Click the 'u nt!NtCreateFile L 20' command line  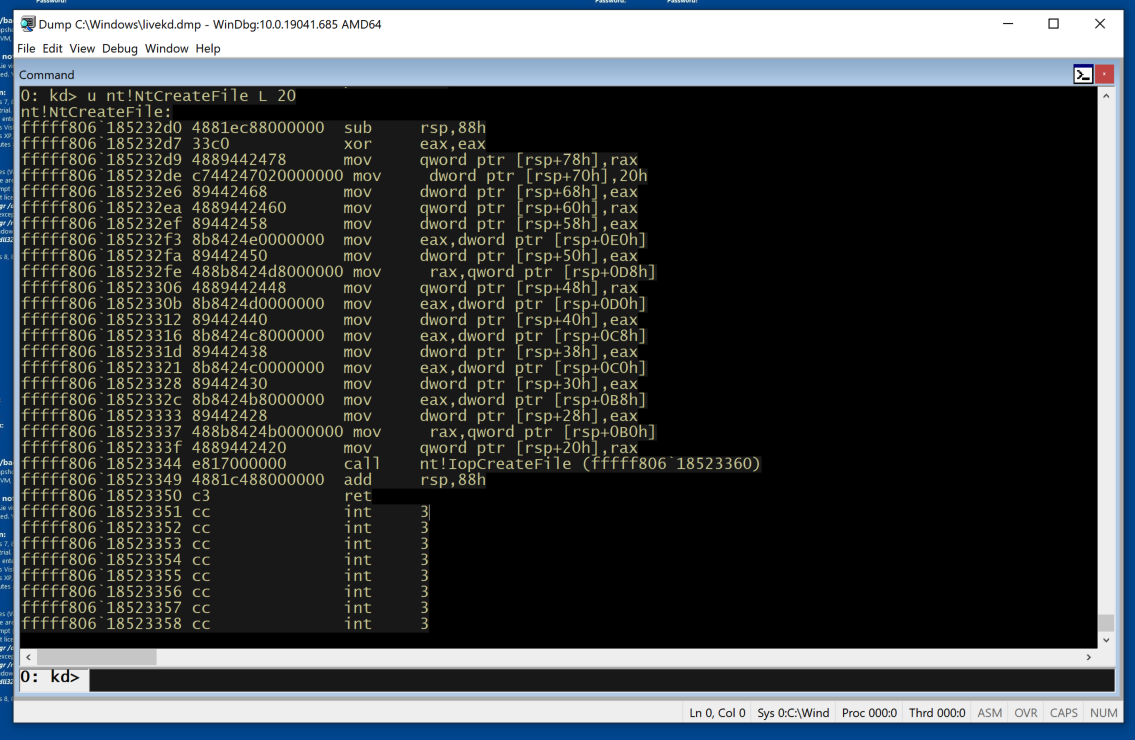pyautogui.click(x=158, y=96)
